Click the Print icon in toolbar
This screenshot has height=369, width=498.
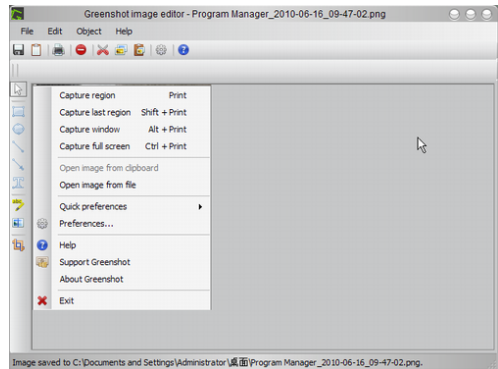(58, 50)
